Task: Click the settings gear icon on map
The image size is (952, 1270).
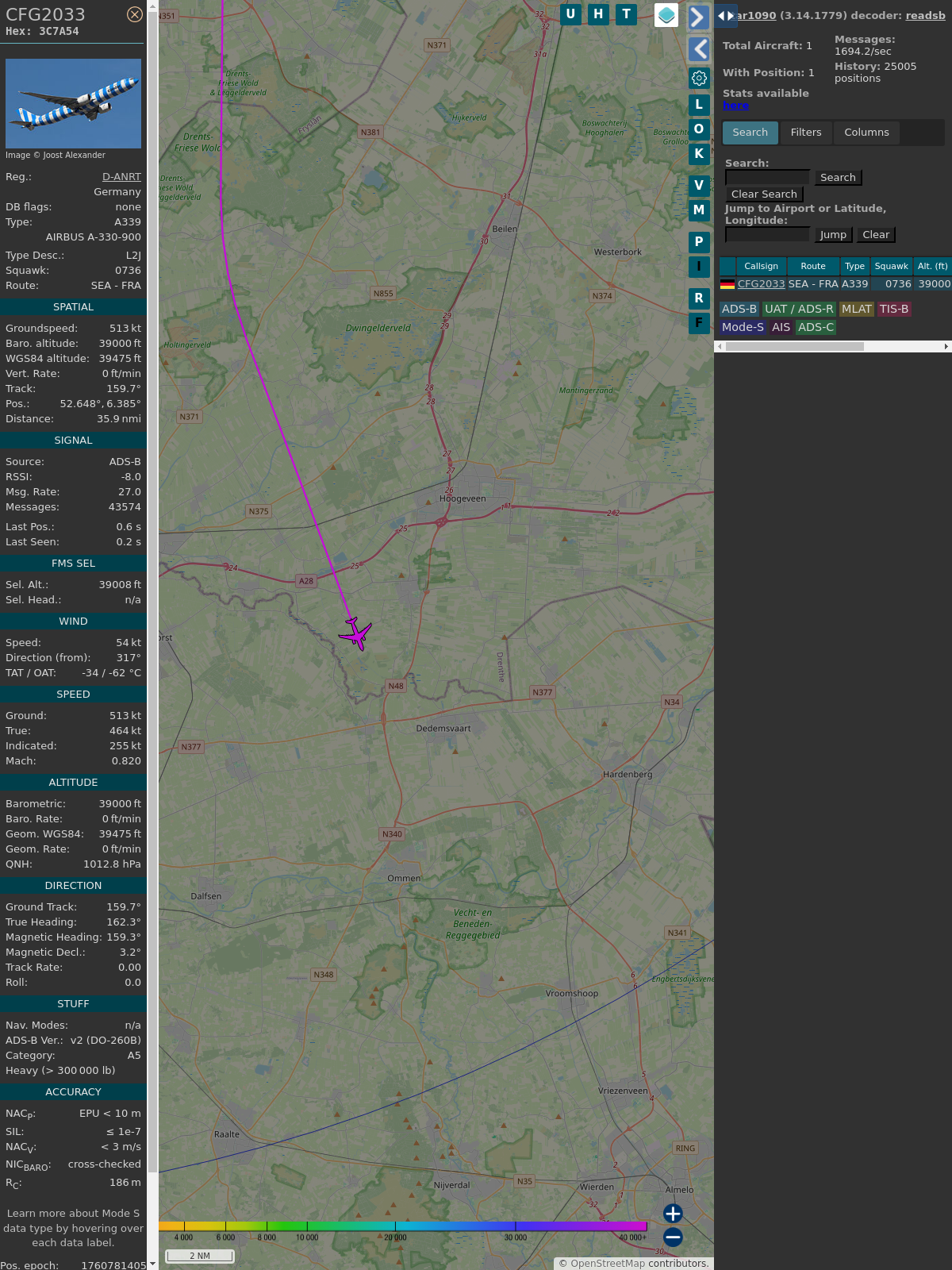Action: (699, 78)
